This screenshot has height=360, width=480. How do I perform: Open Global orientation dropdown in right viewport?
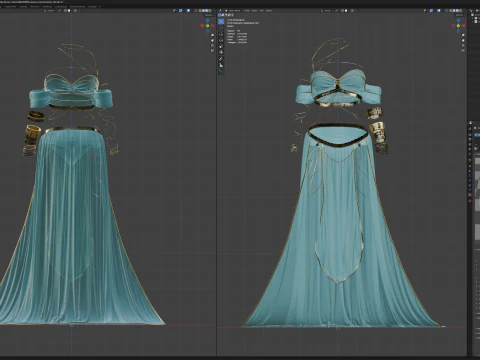point(327,10)
